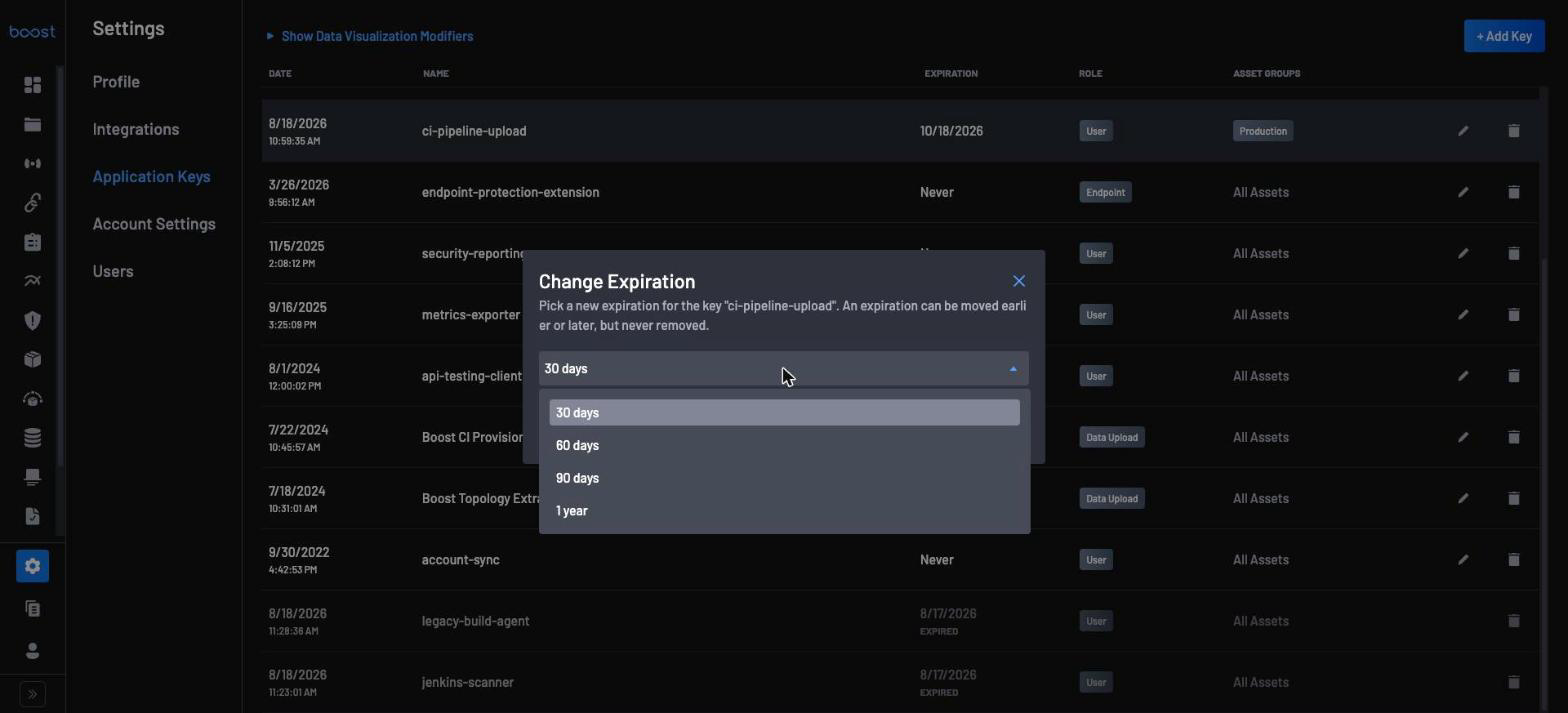Click the 10/18/2026 expiration value
Image resolution: width=1568 pixels, height=713 pixels.
pyautogui.click(x=951, y=131)
